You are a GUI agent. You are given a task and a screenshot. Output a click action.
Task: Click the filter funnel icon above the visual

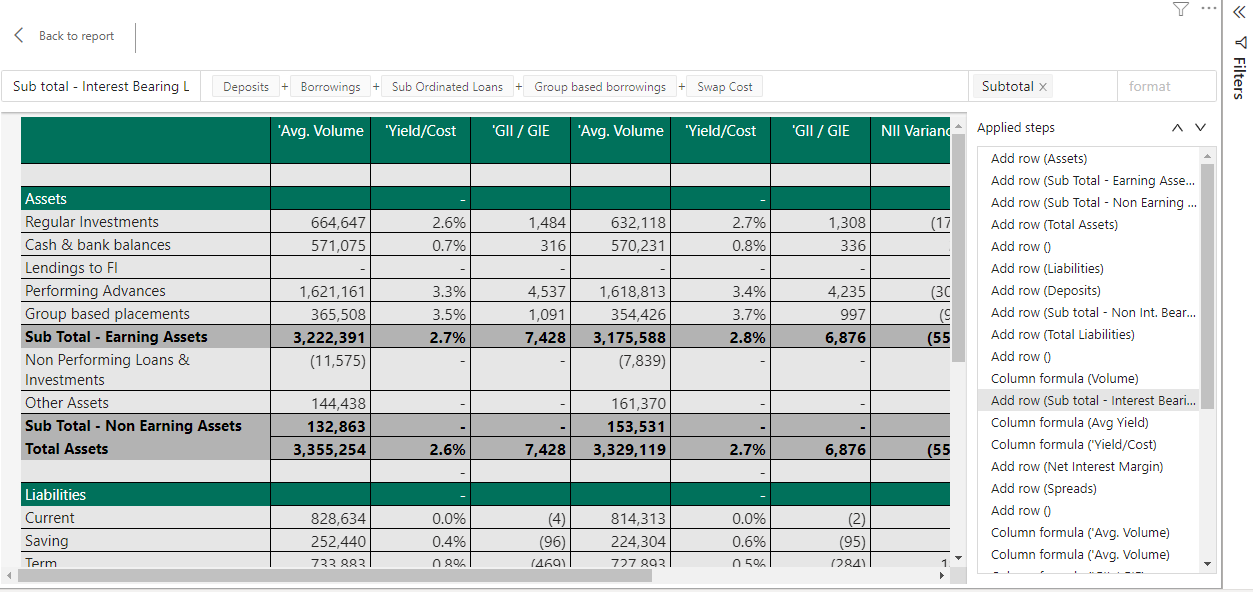1181,9
